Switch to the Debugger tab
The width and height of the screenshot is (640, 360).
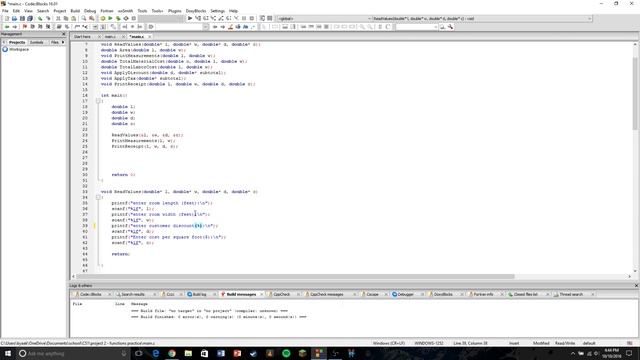[405, 294]
